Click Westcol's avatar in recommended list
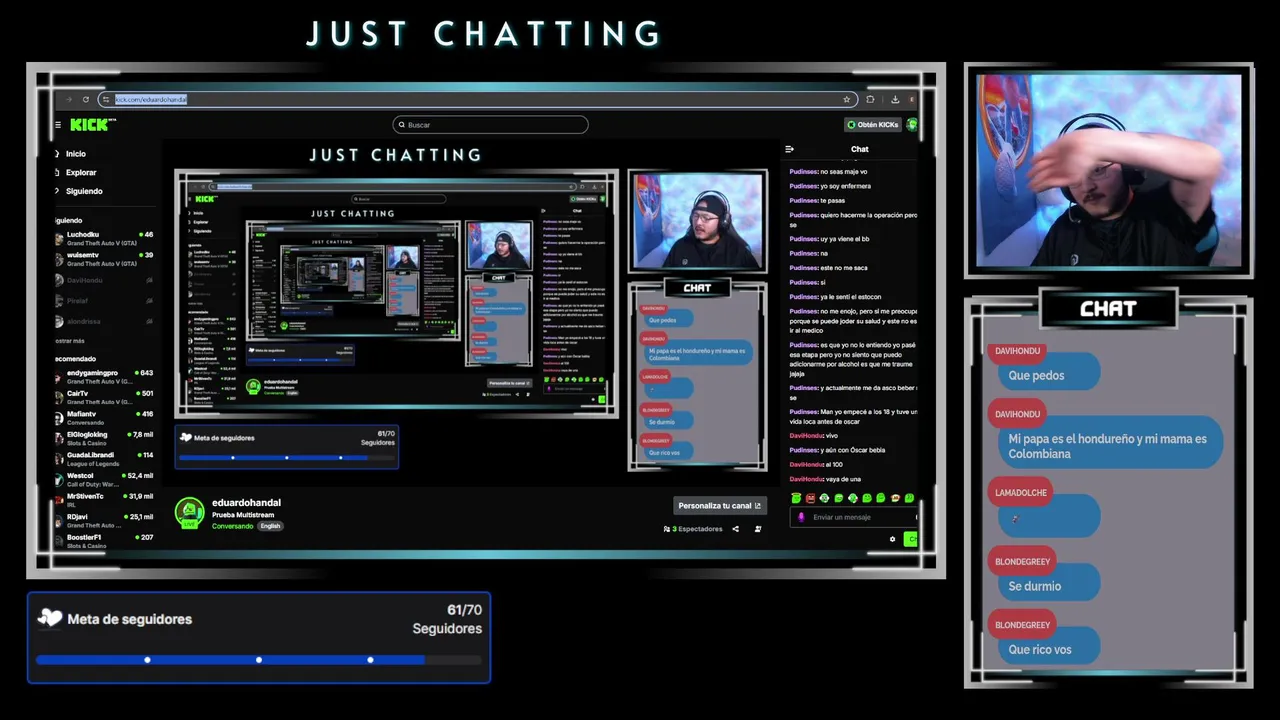 (x=60, y=479)
